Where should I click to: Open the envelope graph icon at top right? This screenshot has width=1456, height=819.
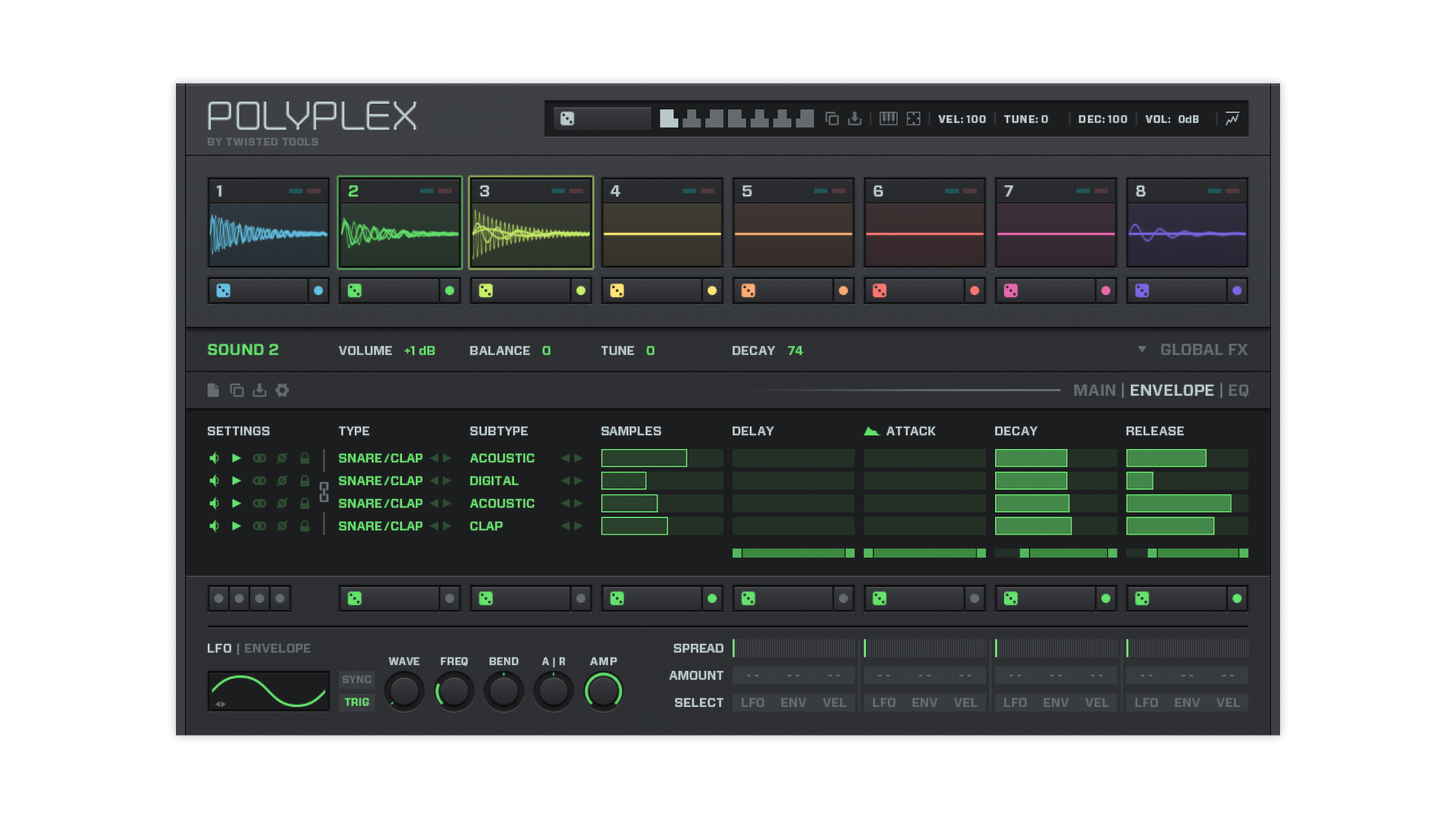(x=1232, y=118)
